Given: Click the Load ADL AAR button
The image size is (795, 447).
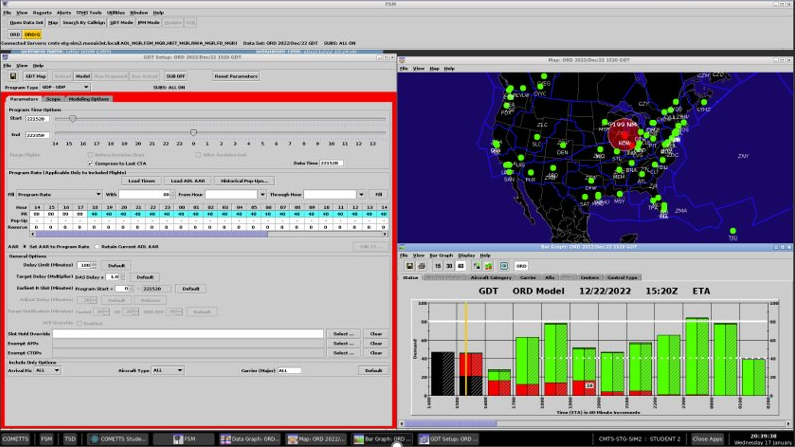Looking at the screenshot, I should [188, 181].
